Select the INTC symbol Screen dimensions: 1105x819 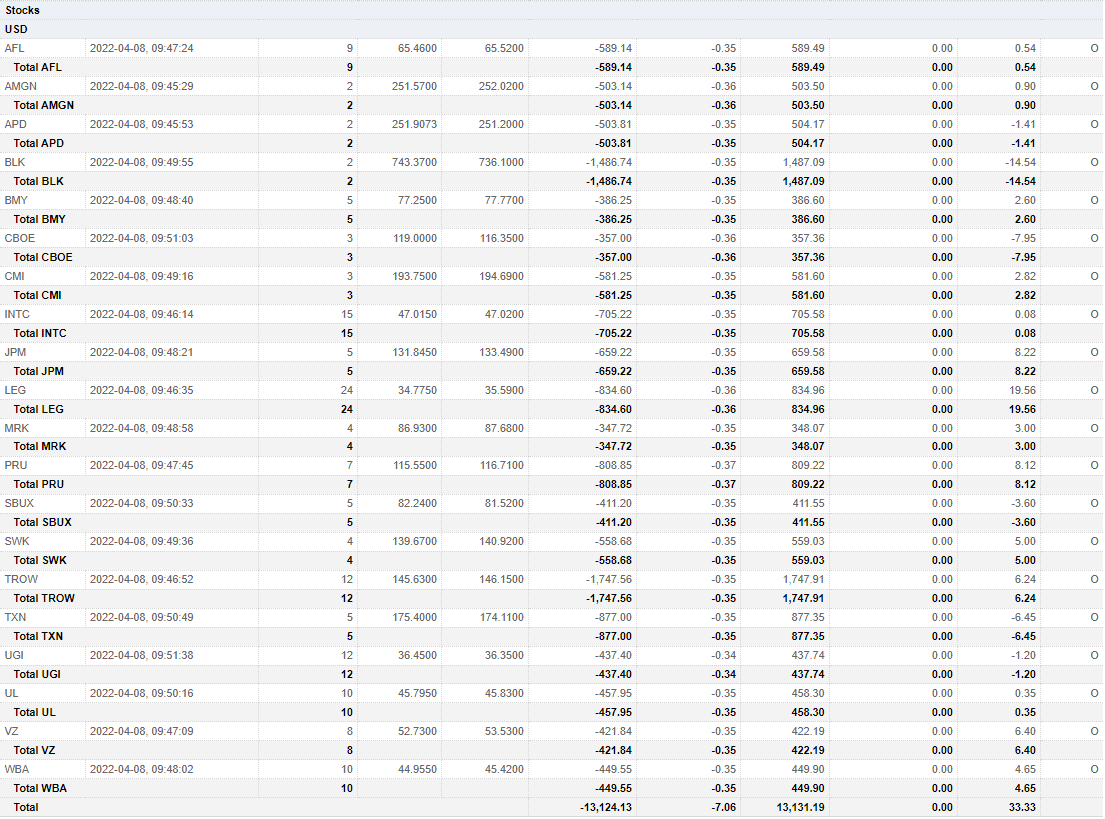(x=17, y=315)
